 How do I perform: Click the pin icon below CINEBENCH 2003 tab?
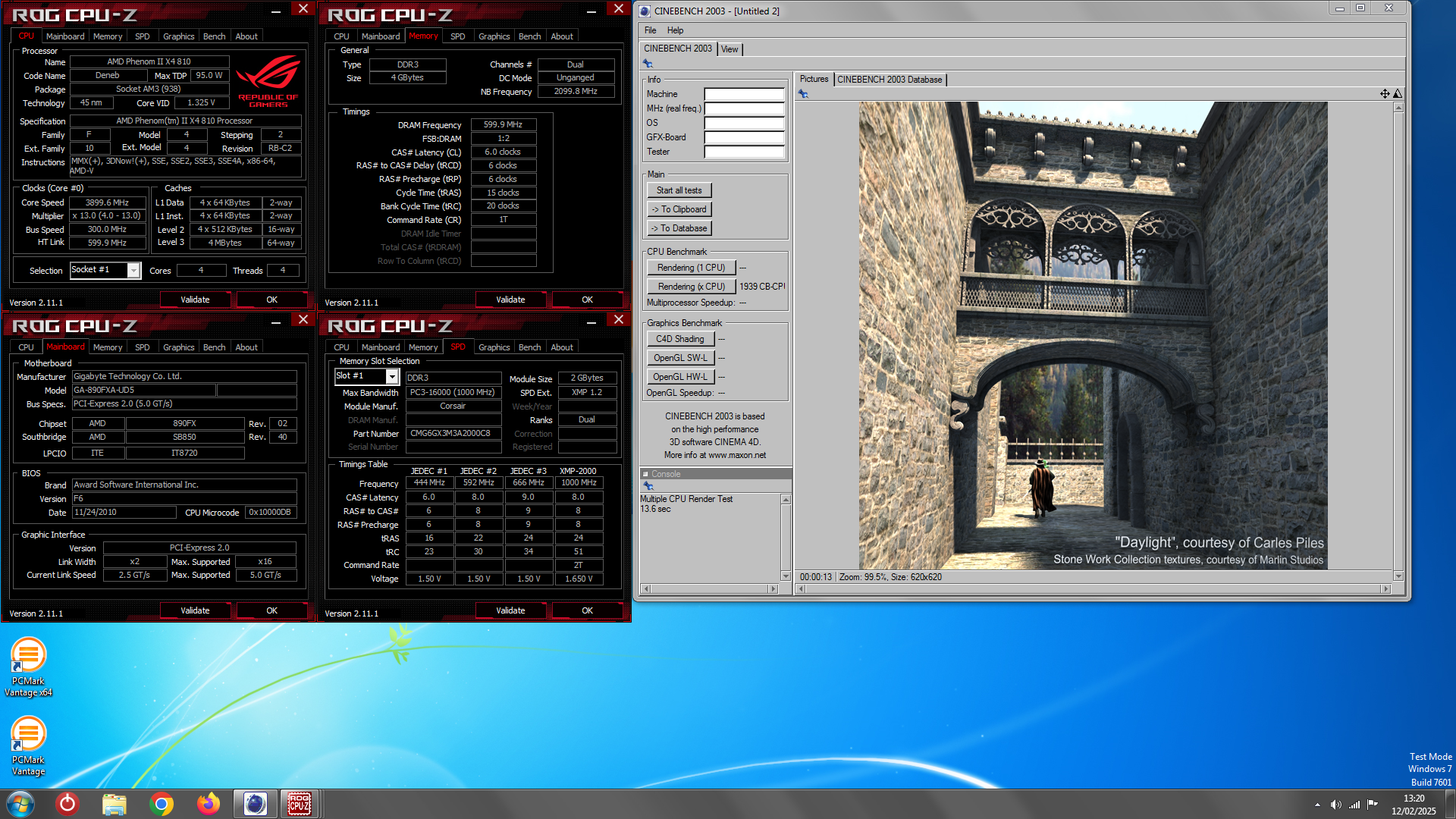pyautogui.click(x=648, y=64)
